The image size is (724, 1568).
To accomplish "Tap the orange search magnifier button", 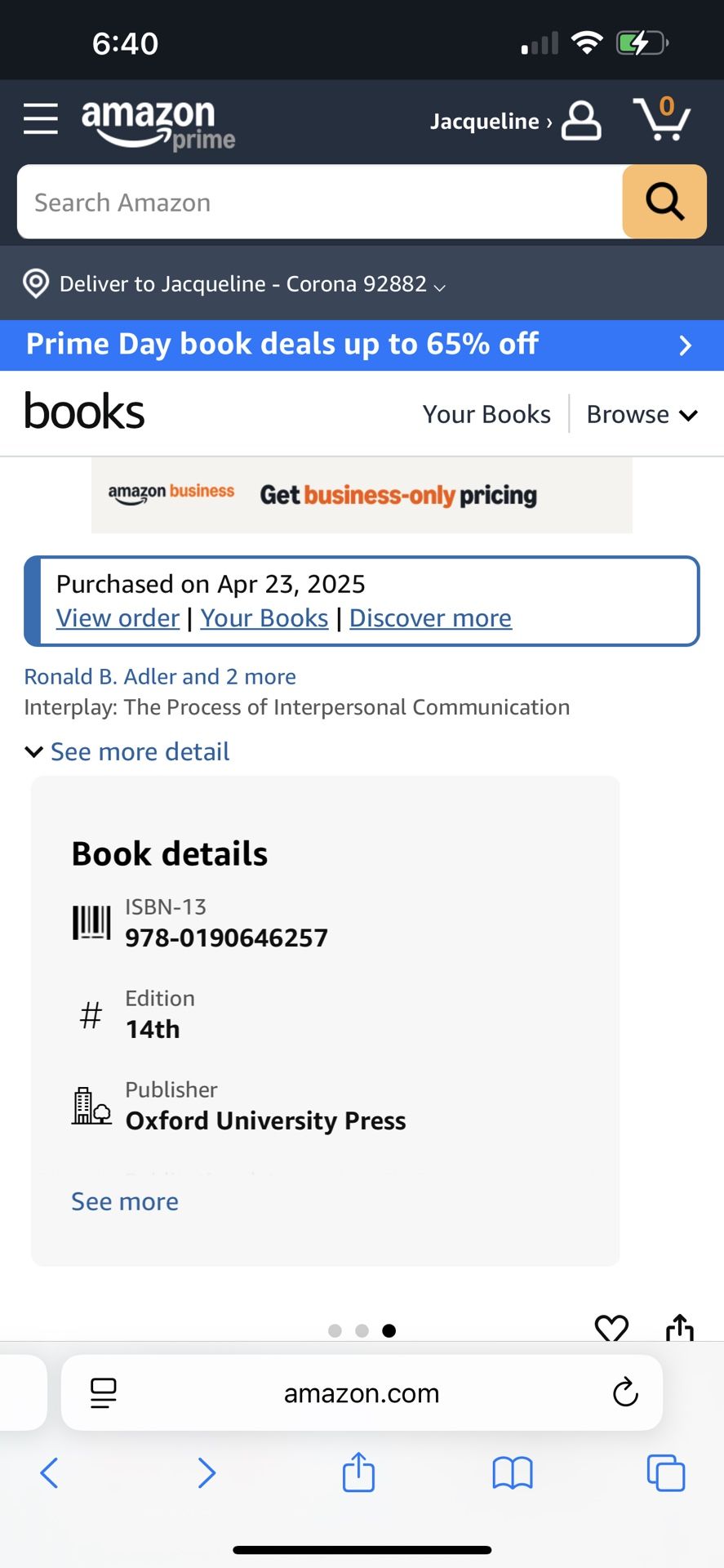I will coord(664,202).
